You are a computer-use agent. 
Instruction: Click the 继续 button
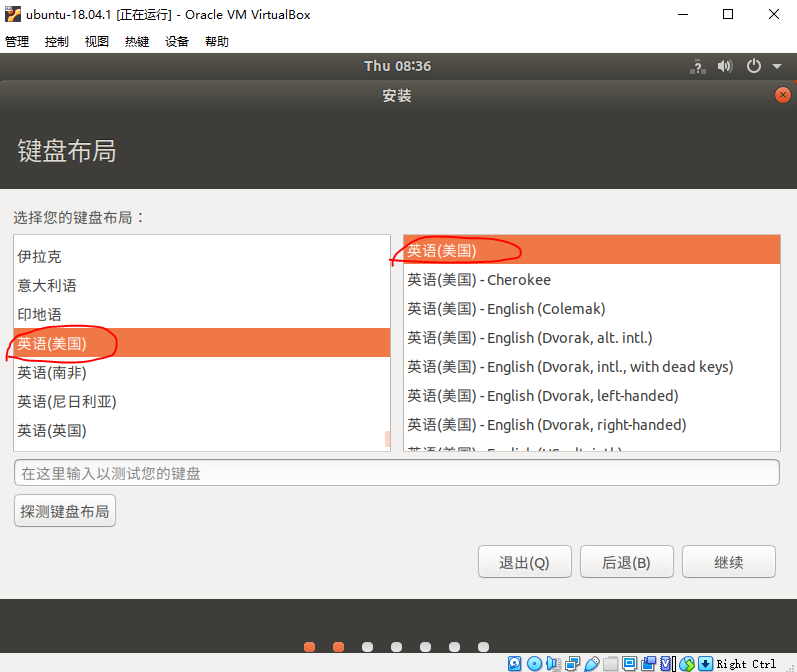(728, 562)
